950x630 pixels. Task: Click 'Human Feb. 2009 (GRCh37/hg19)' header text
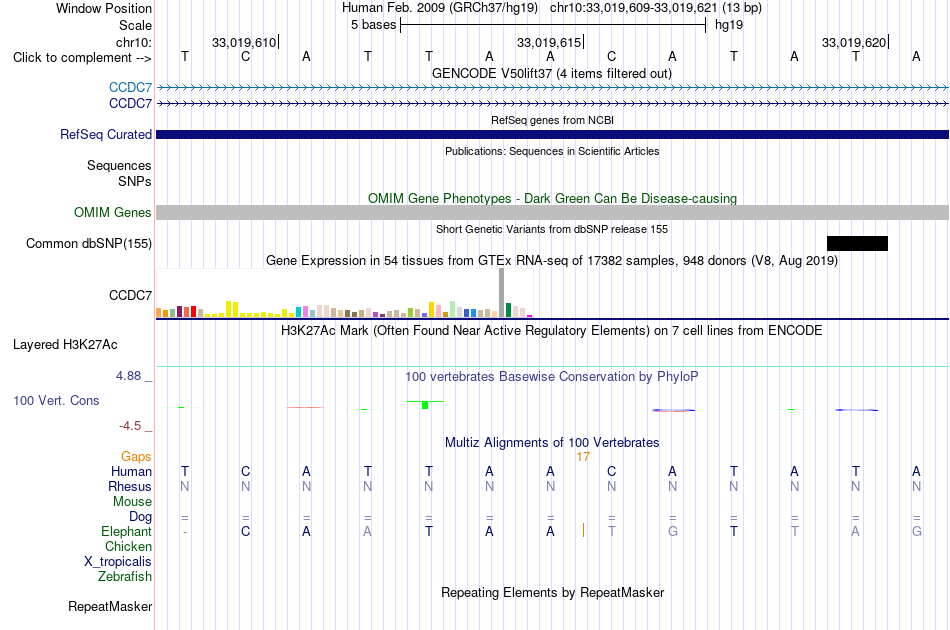(440, 8)
